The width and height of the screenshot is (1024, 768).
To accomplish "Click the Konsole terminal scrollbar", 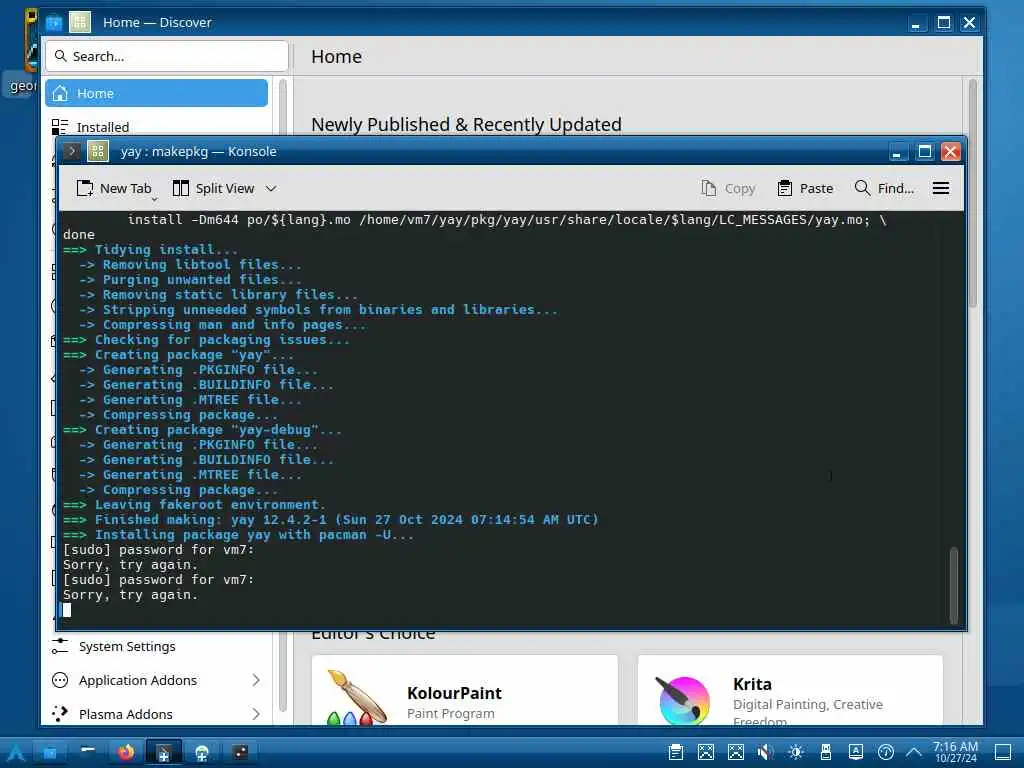I will [953, 585].
